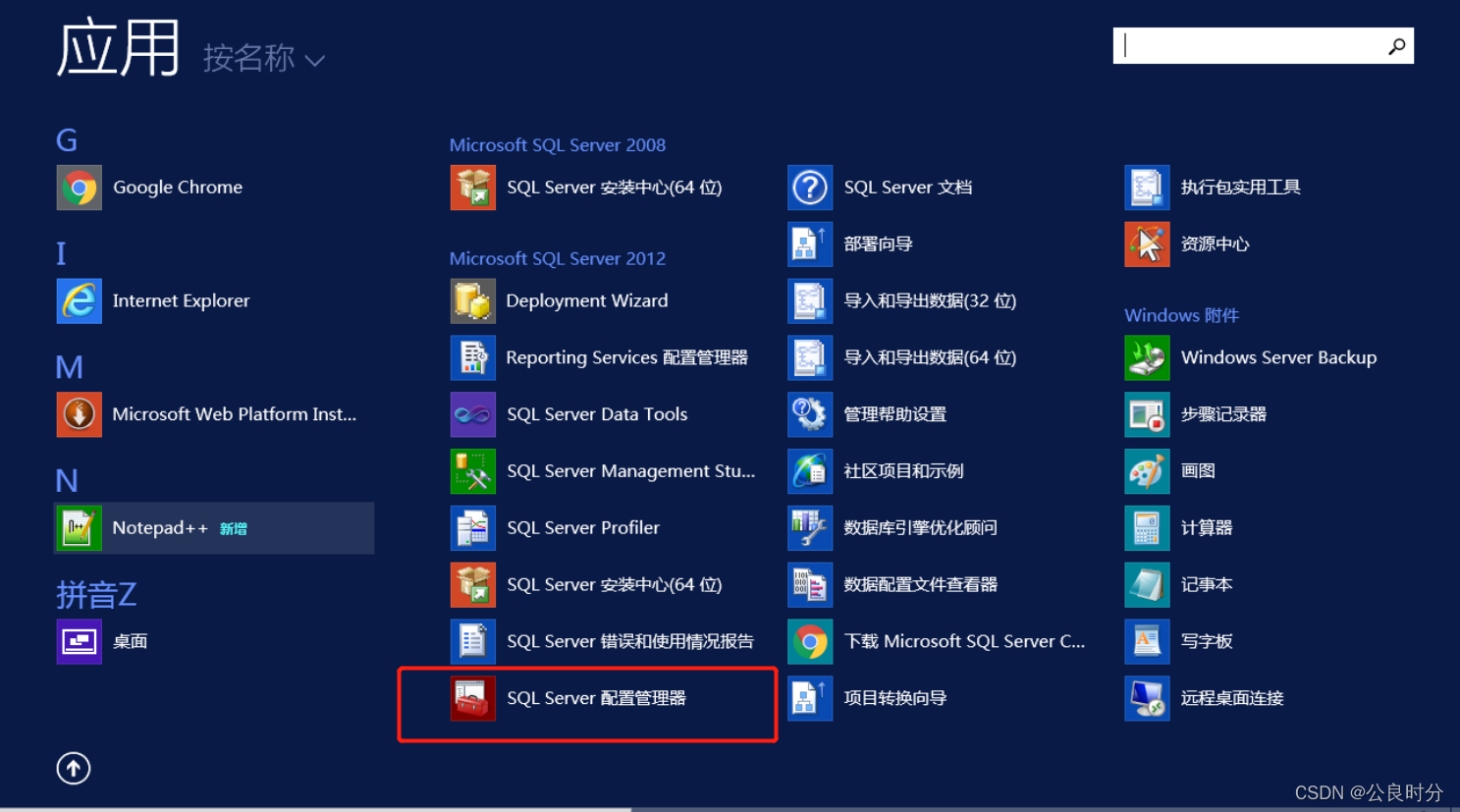Launch 部署向导 icon

click(810, 244)
